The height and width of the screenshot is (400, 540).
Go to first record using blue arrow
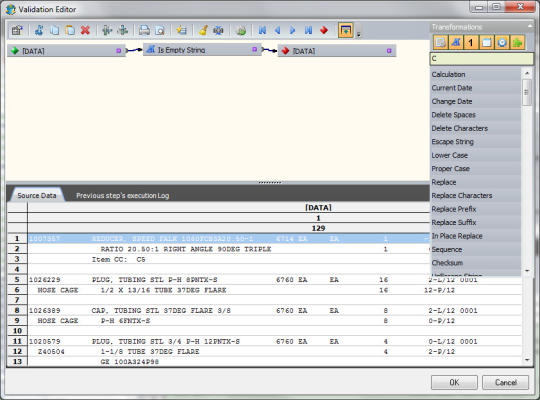click(262, 30)
